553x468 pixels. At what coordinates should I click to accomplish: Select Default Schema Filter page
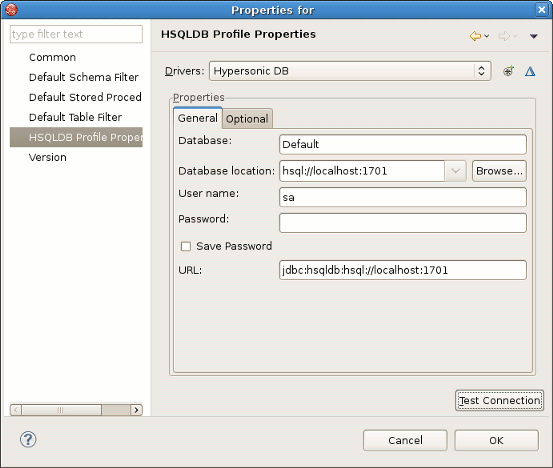(84, 77)
